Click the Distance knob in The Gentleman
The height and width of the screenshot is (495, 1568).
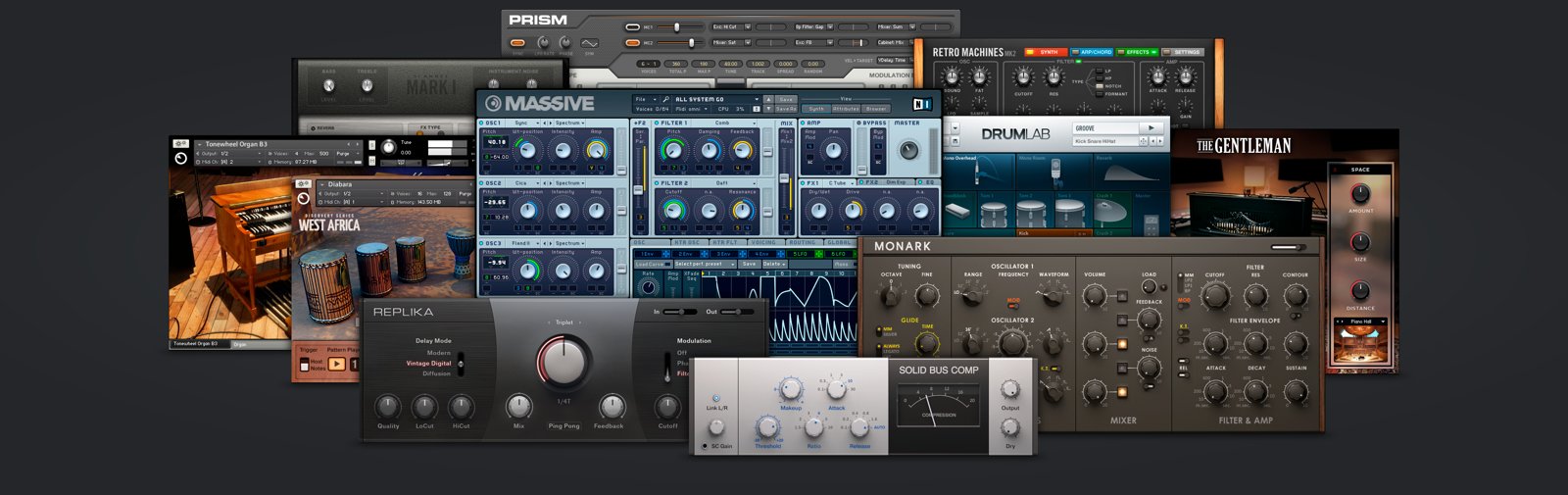[x=1359, y=291]
